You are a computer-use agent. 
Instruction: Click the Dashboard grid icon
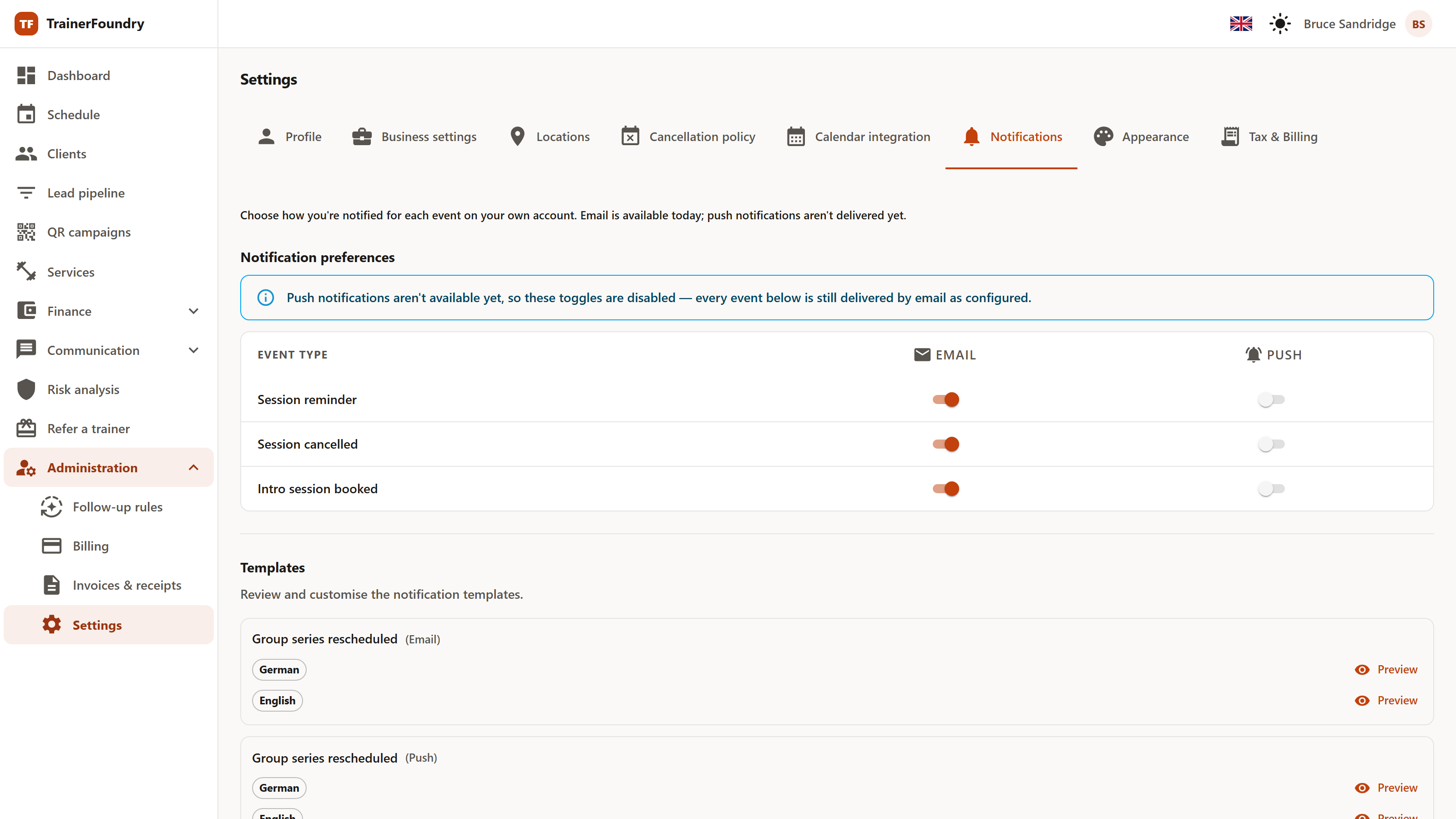point(26,75)
